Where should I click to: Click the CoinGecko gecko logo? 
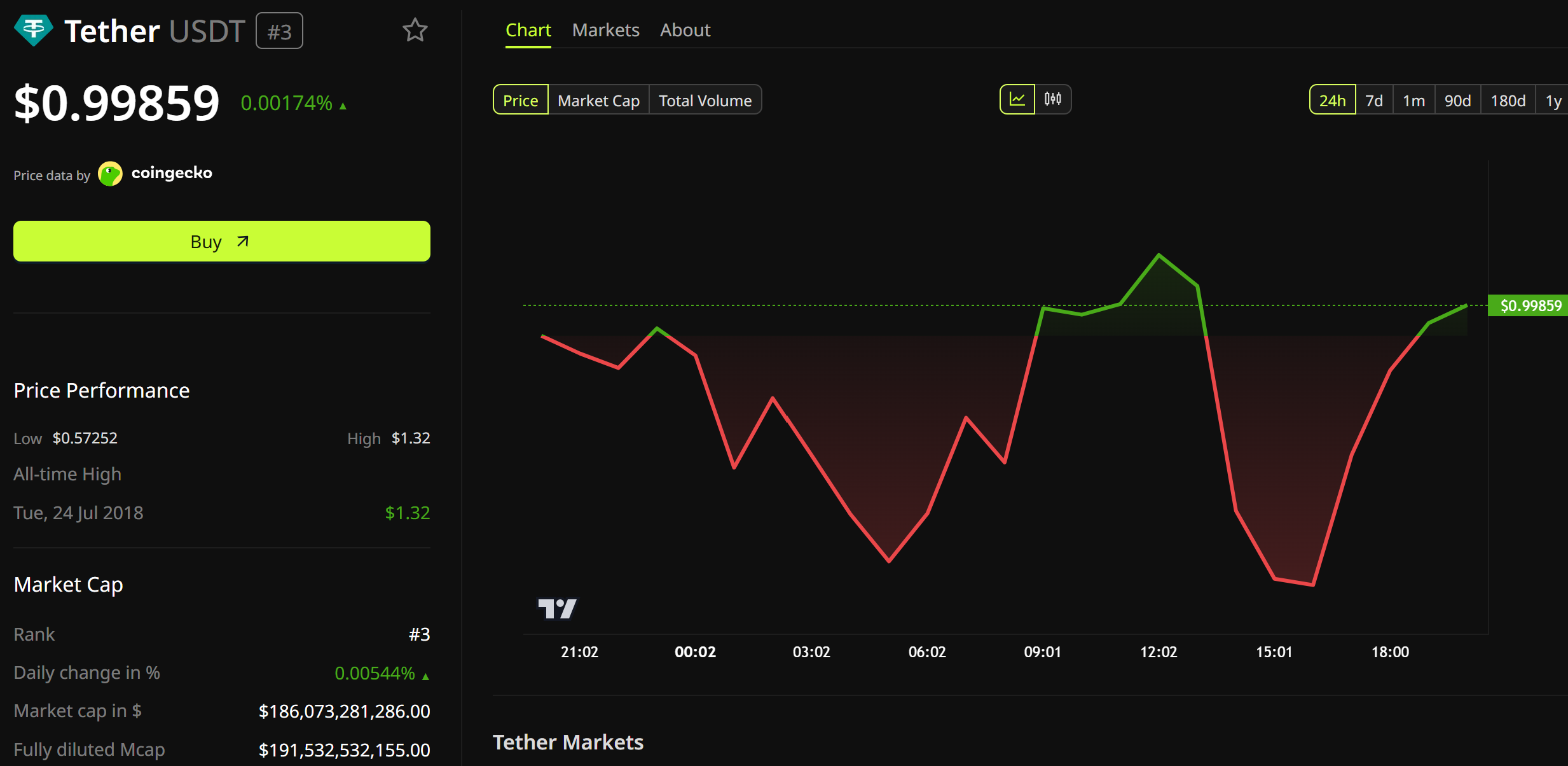[110, 174]
